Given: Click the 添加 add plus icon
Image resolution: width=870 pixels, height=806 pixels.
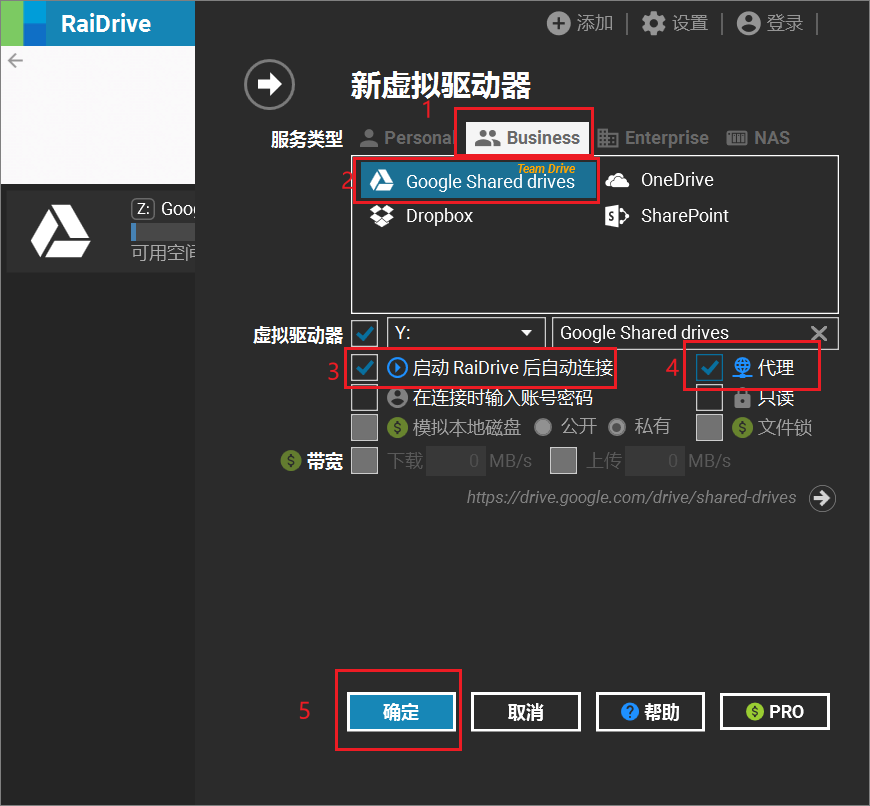Looking at the screenshot, I should (558, 23).
